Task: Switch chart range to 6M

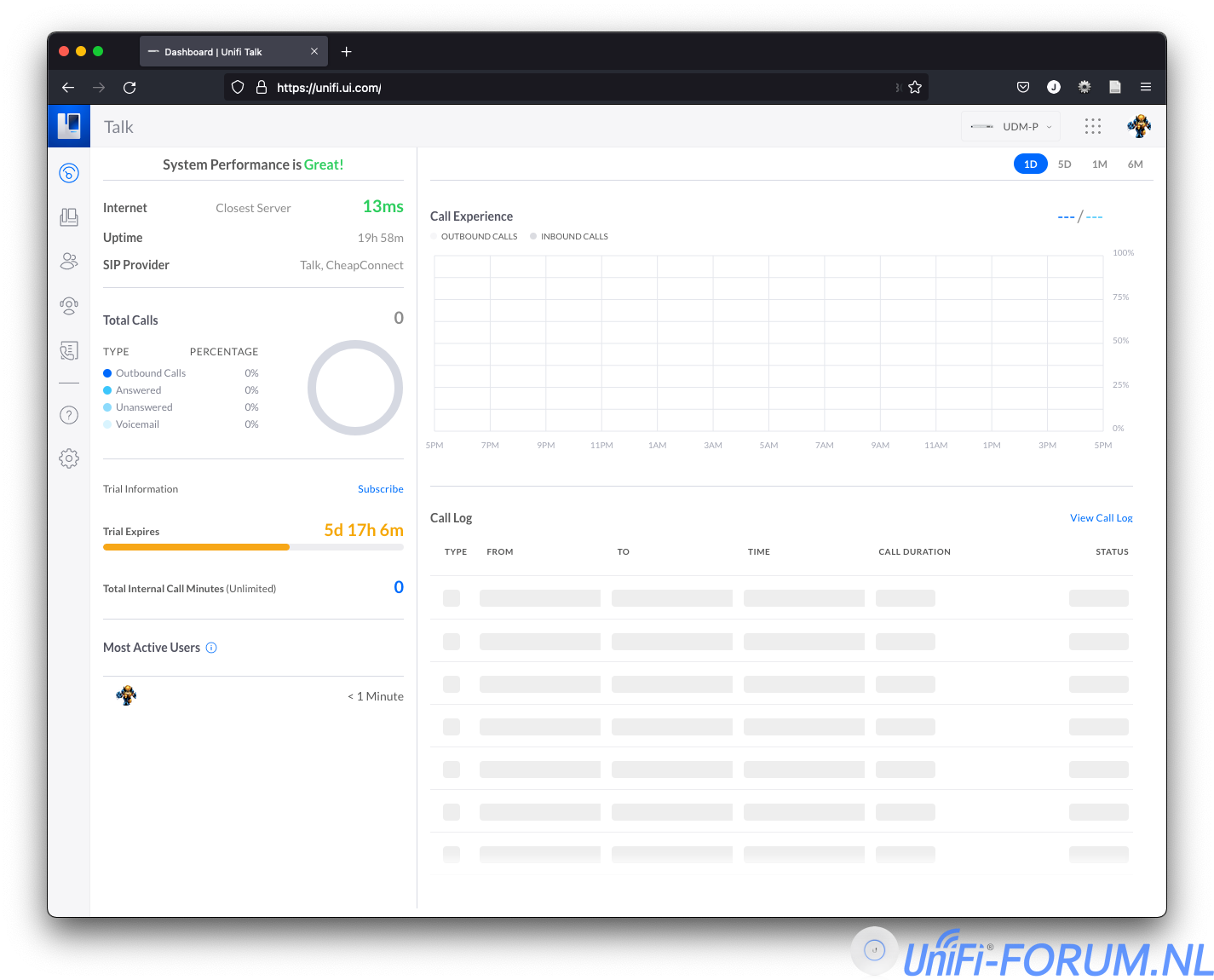Action: pos(1135,164)
